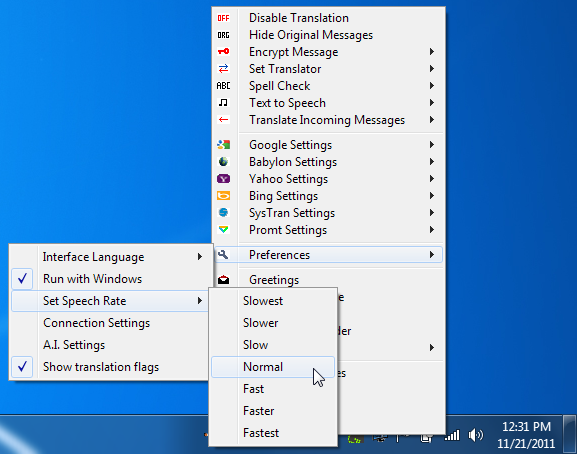This screenshot has width=577, height=454.
Task: Click the Babylon globe icon
Action: (x=223, y=162)
